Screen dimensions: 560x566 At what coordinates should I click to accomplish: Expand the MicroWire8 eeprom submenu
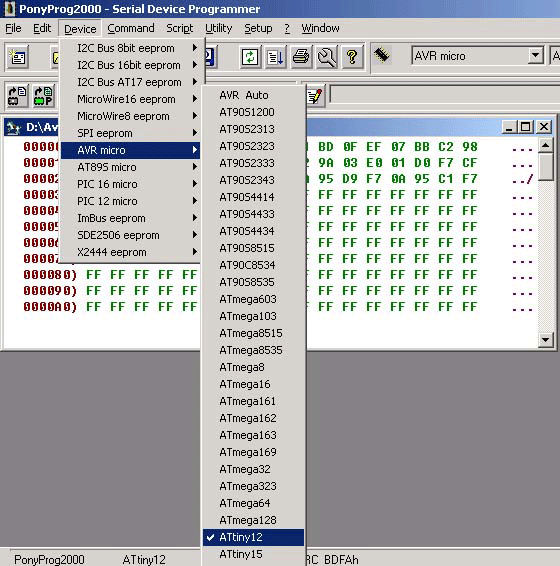[x=130, y=116]
